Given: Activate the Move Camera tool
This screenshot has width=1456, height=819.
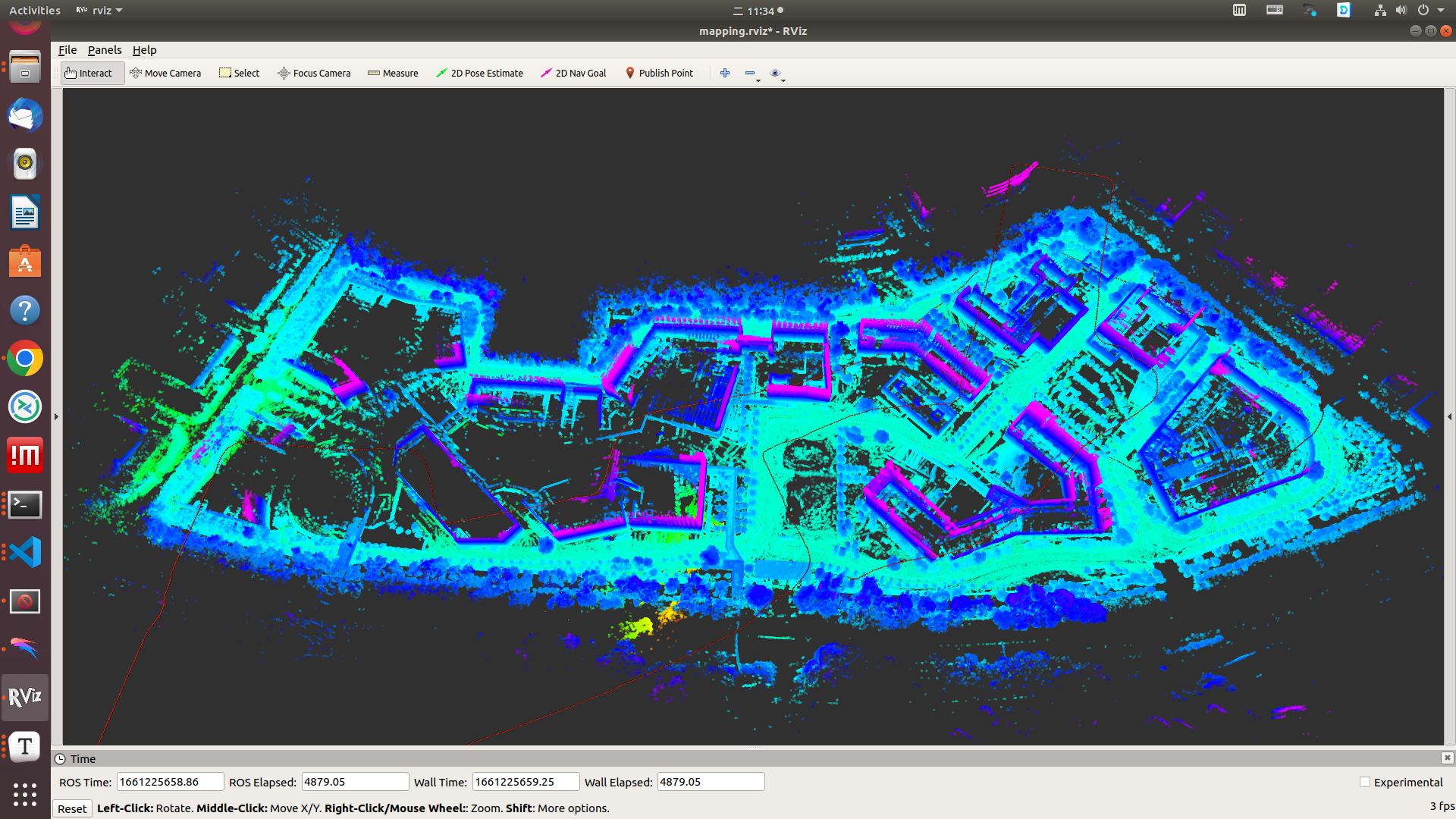Looking at the screenshot, I should [165, 73].
